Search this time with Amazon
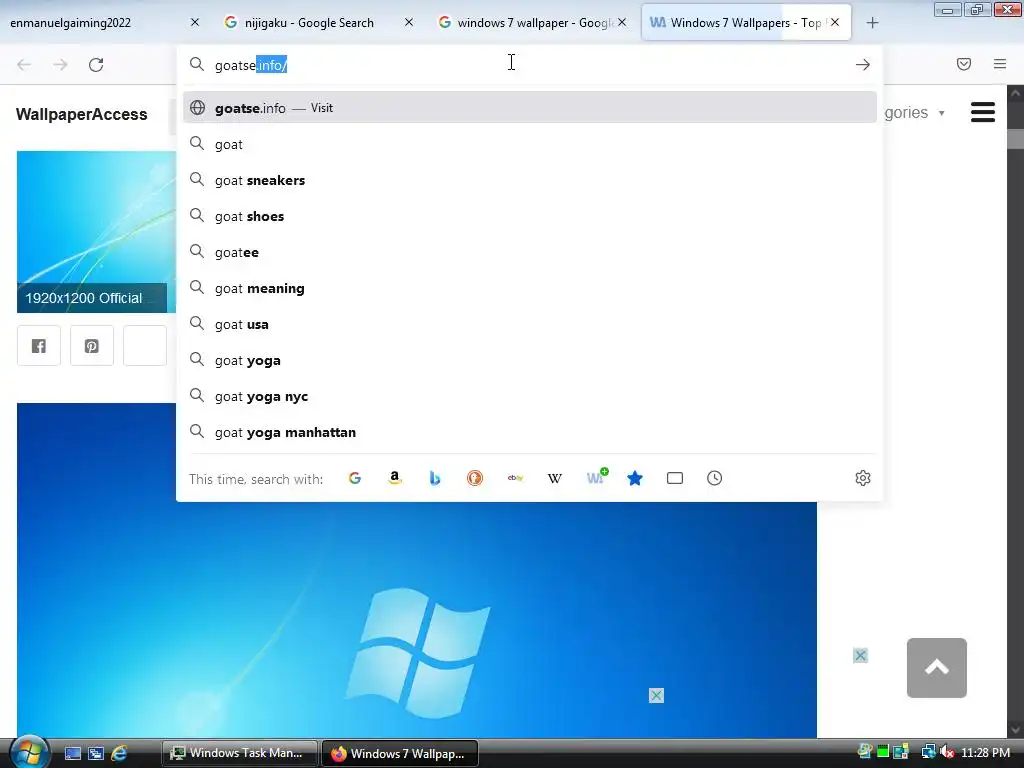1024x768 pixels. 394,478
